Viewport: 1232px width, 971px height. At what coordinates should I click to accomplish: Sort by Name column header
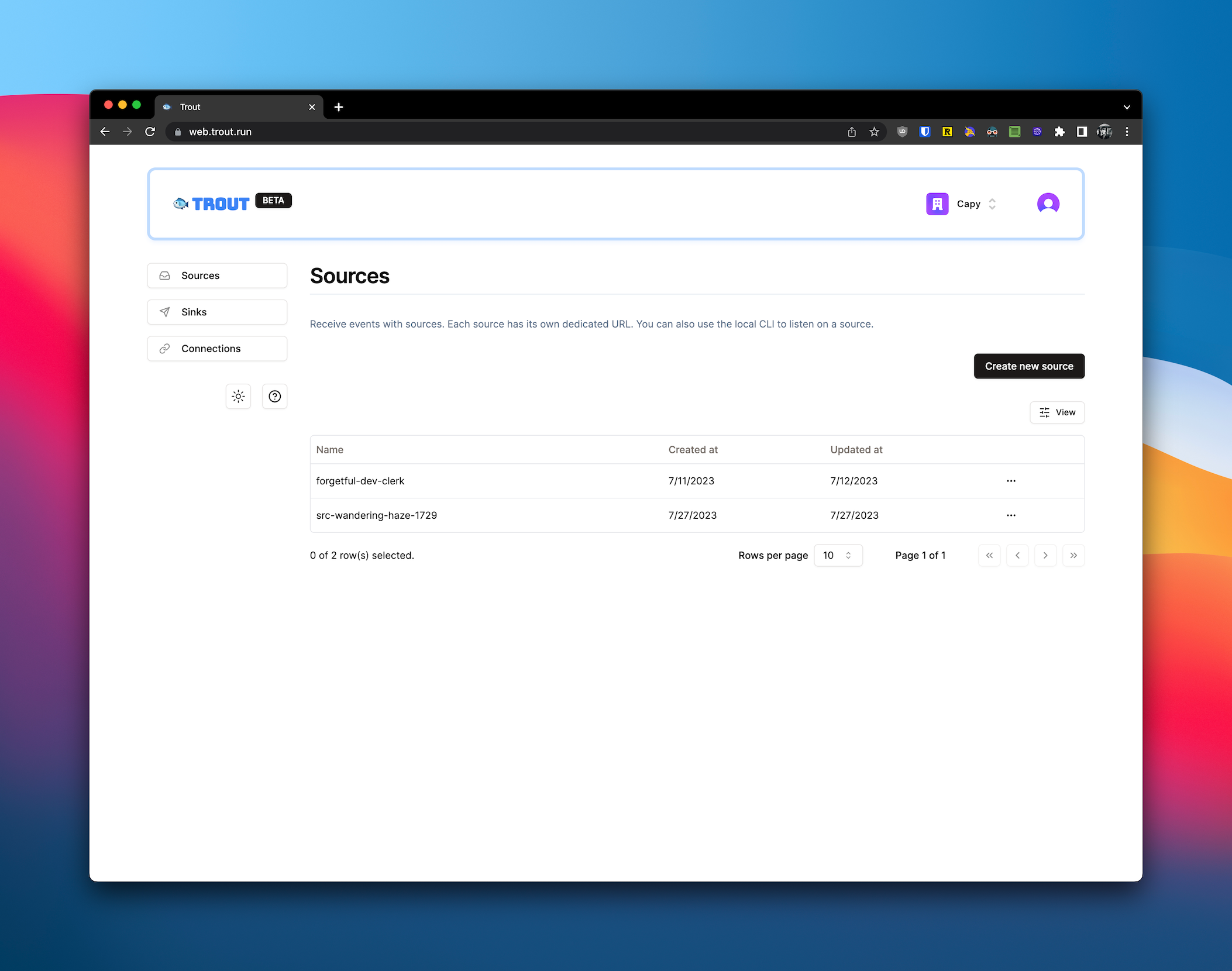(330, 450)
